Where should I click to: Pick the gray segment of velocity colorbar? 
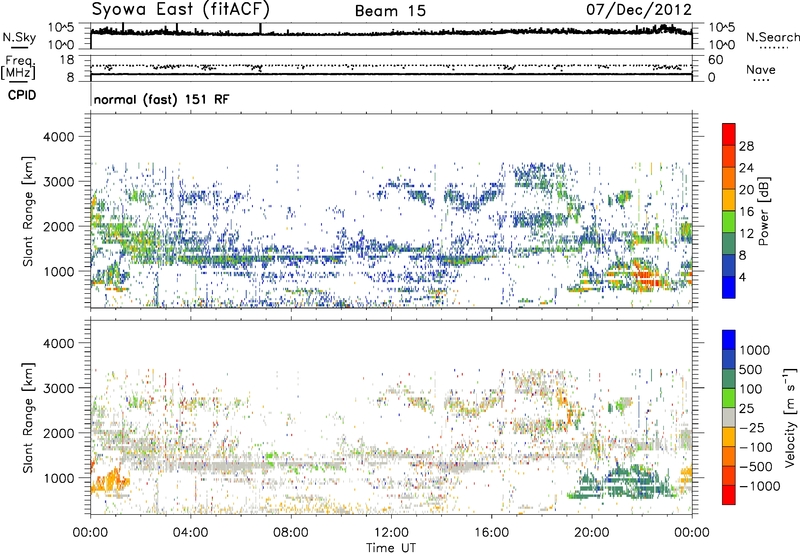coord(729,417)
